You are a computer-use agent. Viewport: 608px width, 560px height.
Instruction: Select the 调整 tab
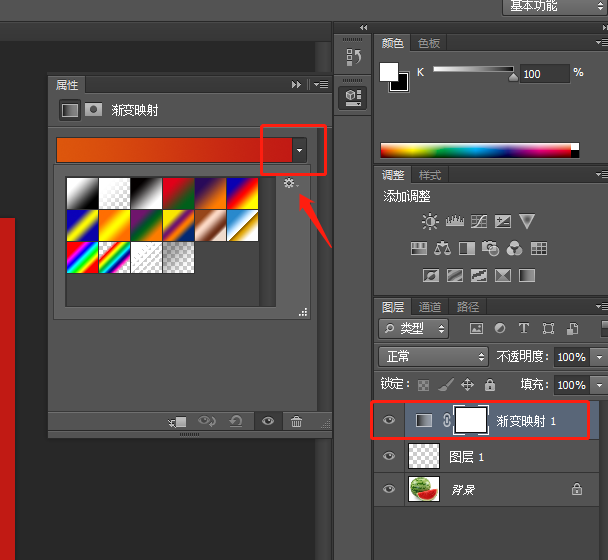pos(393,175)
